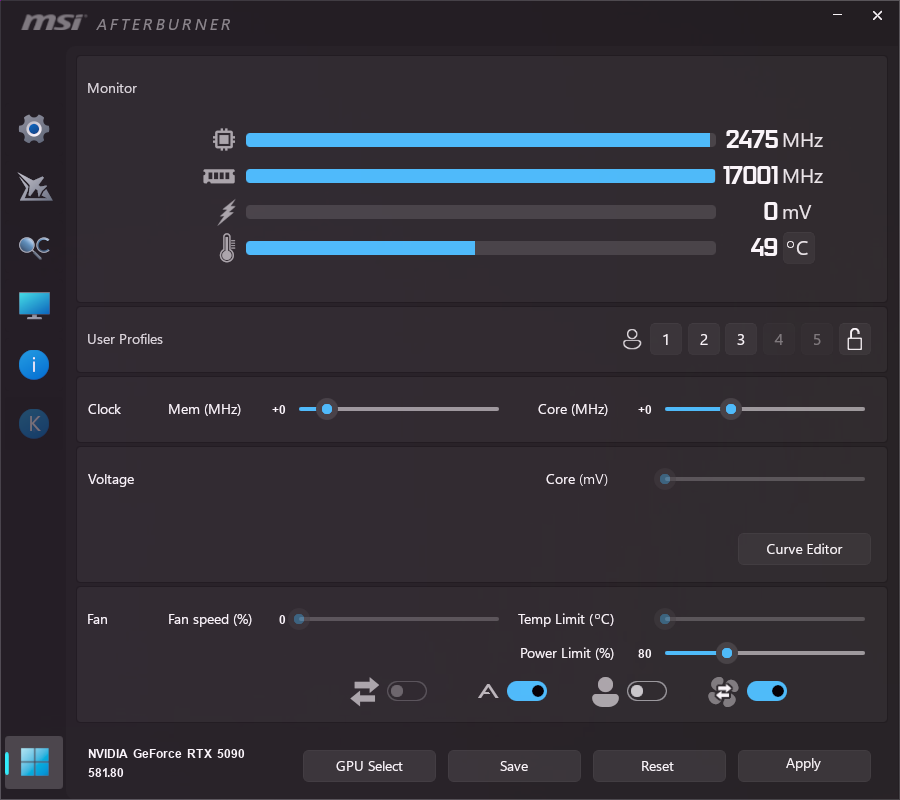Toggle the automatic fan speed switch
Viewport: 900px width, 800px height.
click(527, 691)
